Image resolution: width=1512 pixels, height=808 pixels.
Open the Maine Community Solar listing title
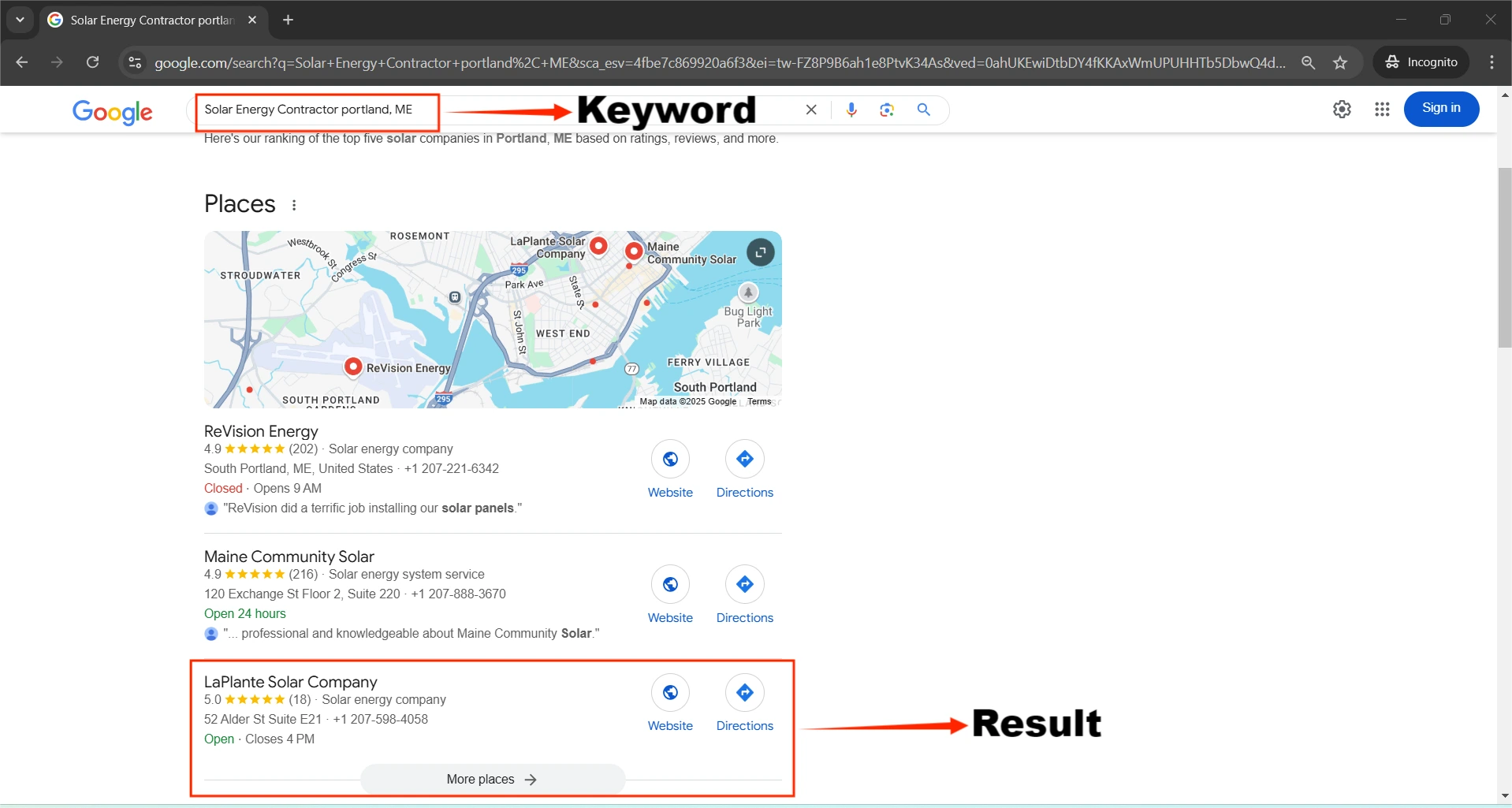289,557
